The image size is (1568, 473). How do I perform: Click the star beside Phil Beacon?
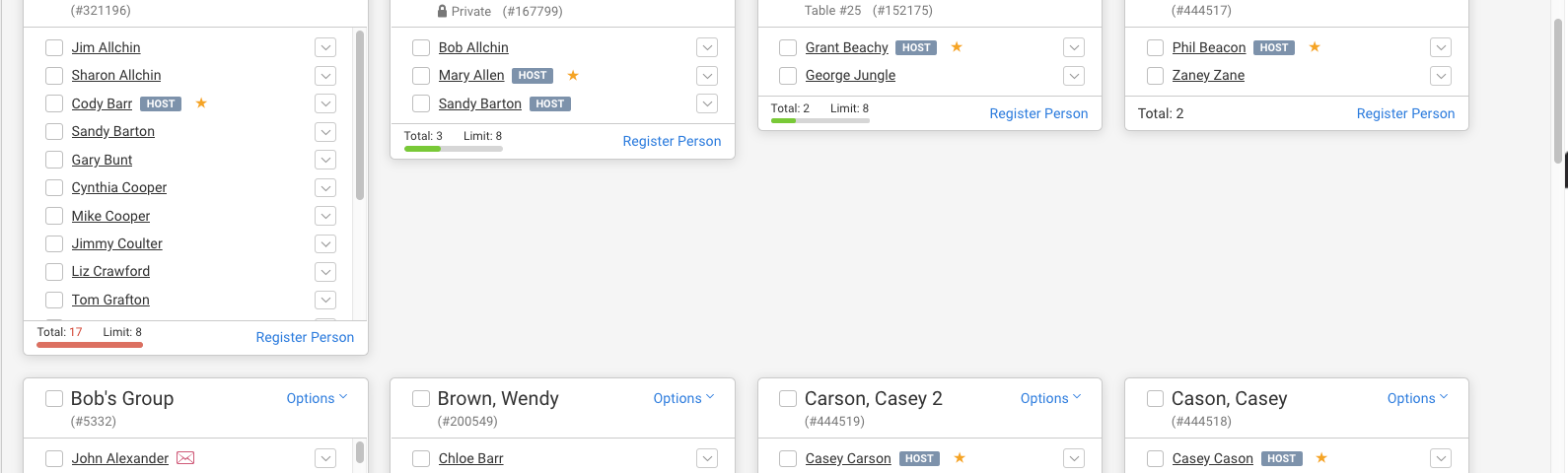(1315, 47)
